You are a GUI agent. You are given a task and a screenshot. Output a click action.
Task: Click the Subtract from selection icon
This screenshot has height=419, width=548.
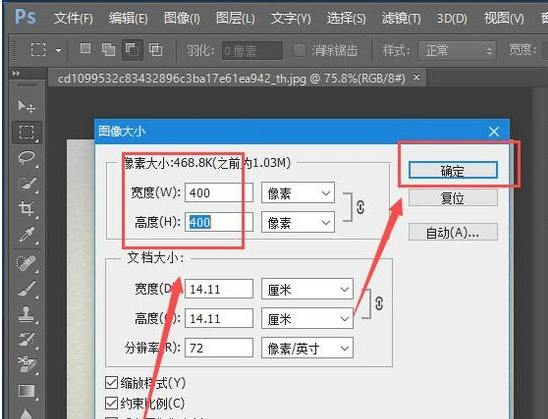click(132, 49)
